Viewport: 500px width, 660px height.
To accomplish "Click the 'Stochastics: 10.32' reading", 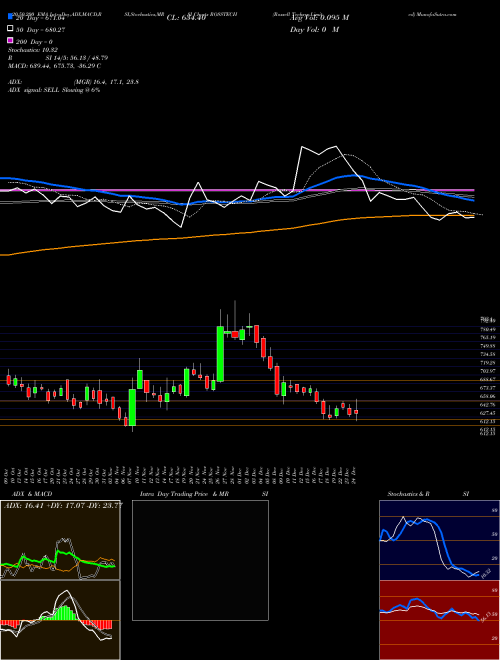I will click(32, 50).
